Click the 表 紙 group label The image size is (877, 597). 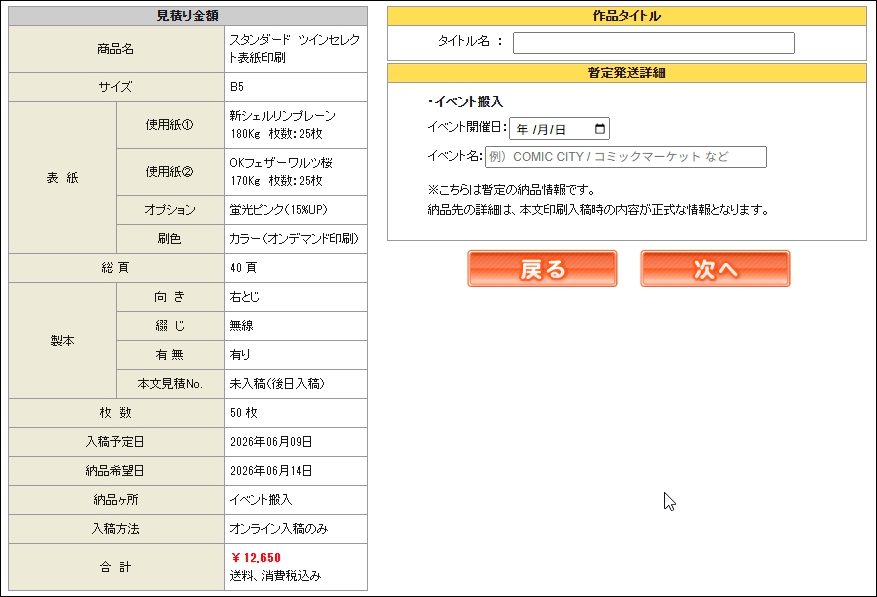point(63,177)
